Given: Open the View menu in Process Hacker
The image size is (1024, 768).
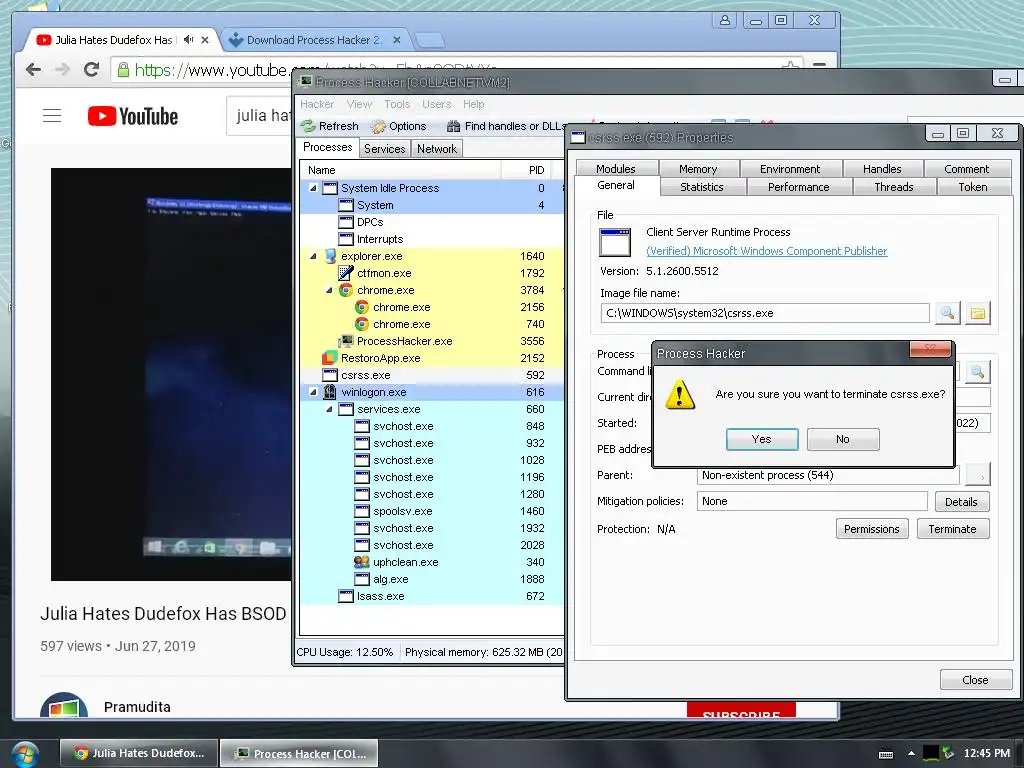Looking at the screenshot, I should (x=359, y=104).
